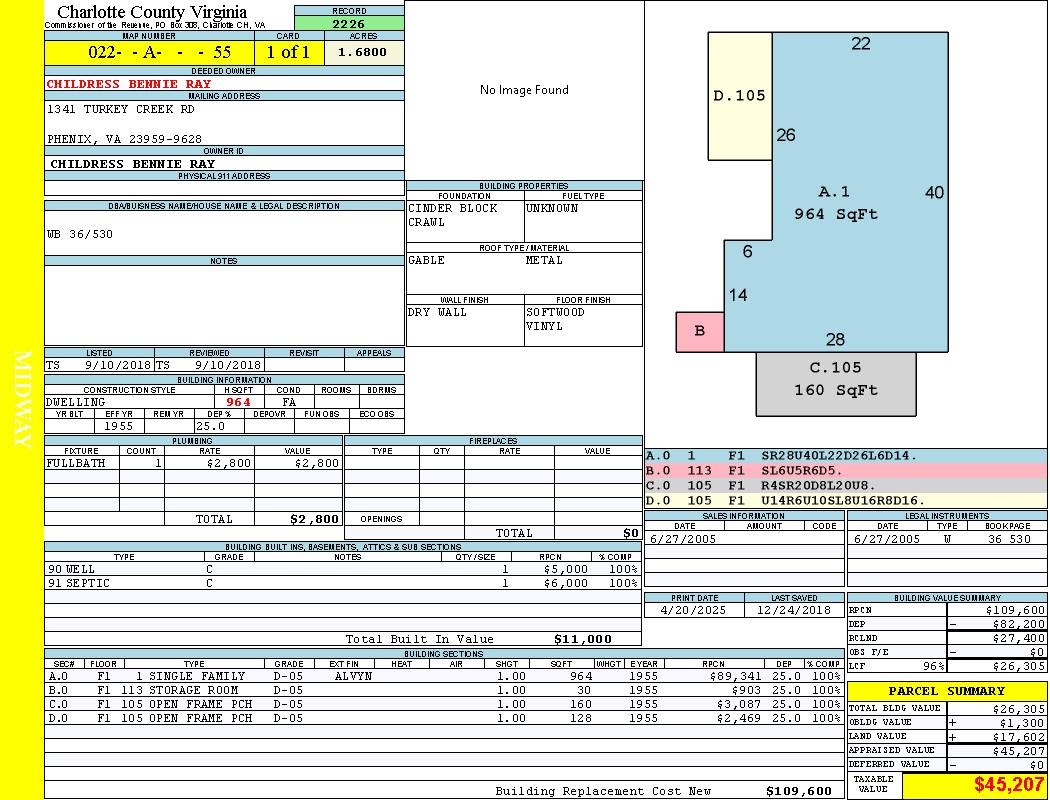Click the "1 of 1" card indicator

(x=288, y=53)
